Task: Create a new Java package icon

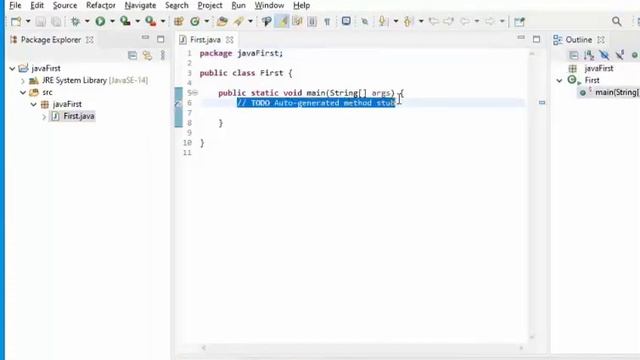Action: point(178,21)
